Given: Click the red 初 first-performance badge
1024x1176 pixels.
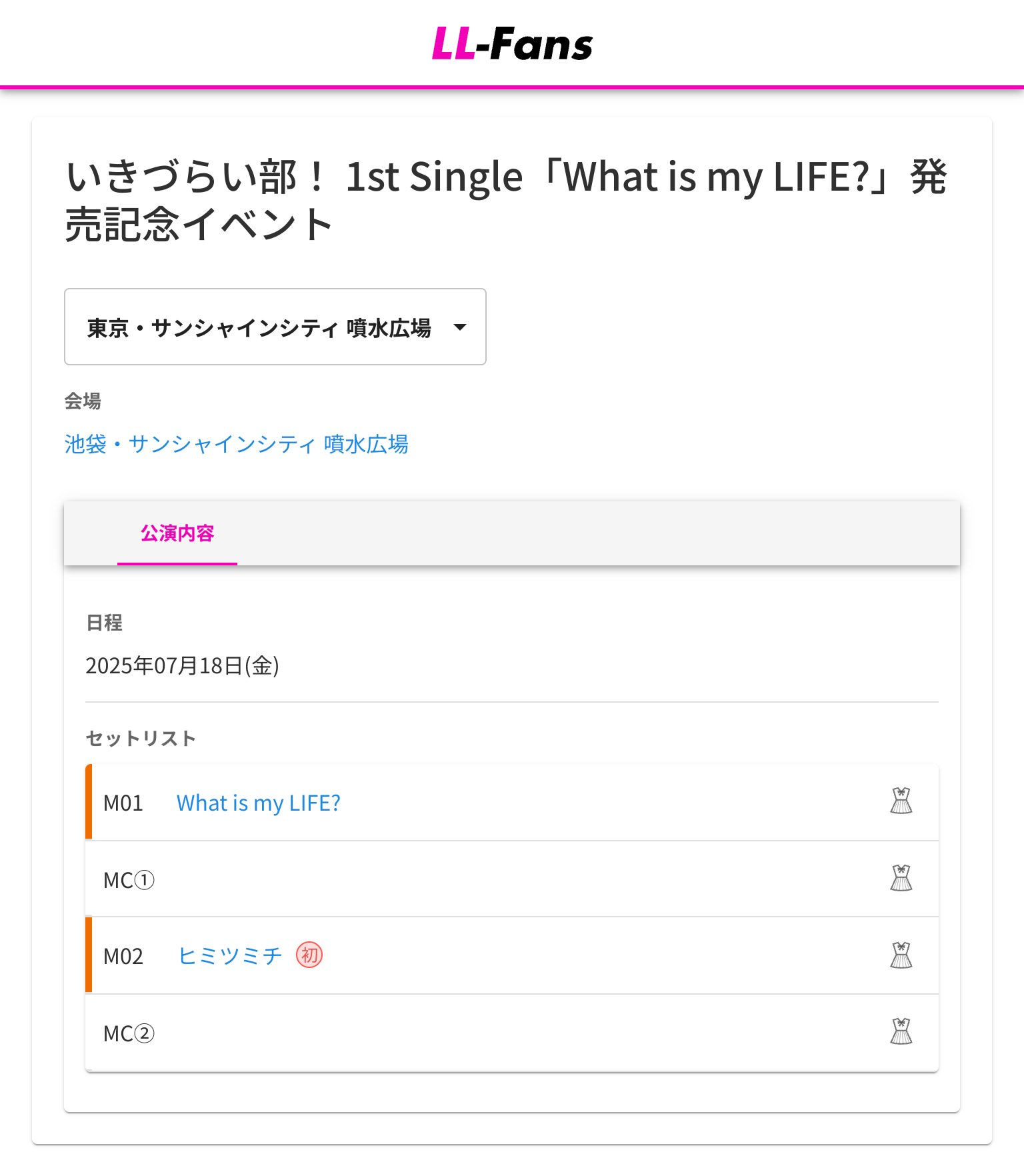Looking at the screenshot, I should [309, 955].
